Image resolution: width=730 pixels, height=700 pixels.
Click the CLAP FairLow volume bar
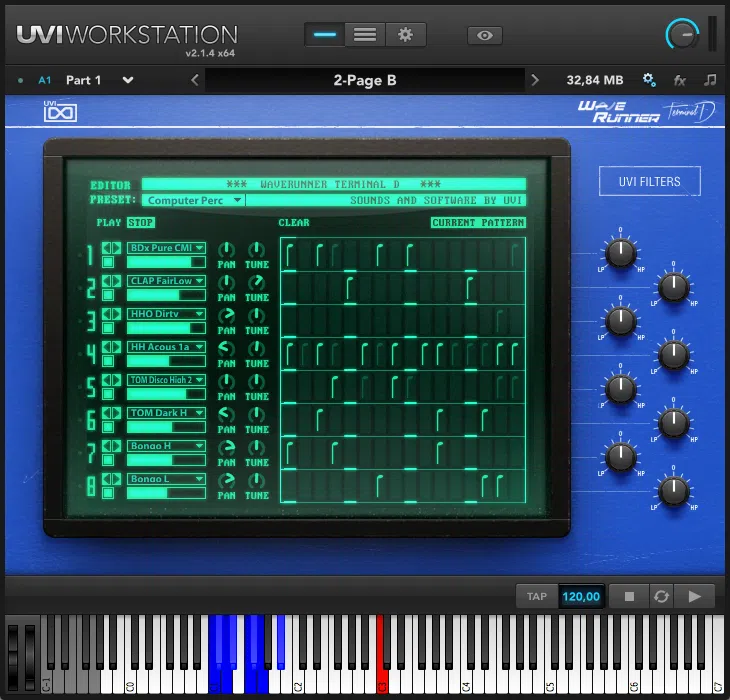(166, 295)
